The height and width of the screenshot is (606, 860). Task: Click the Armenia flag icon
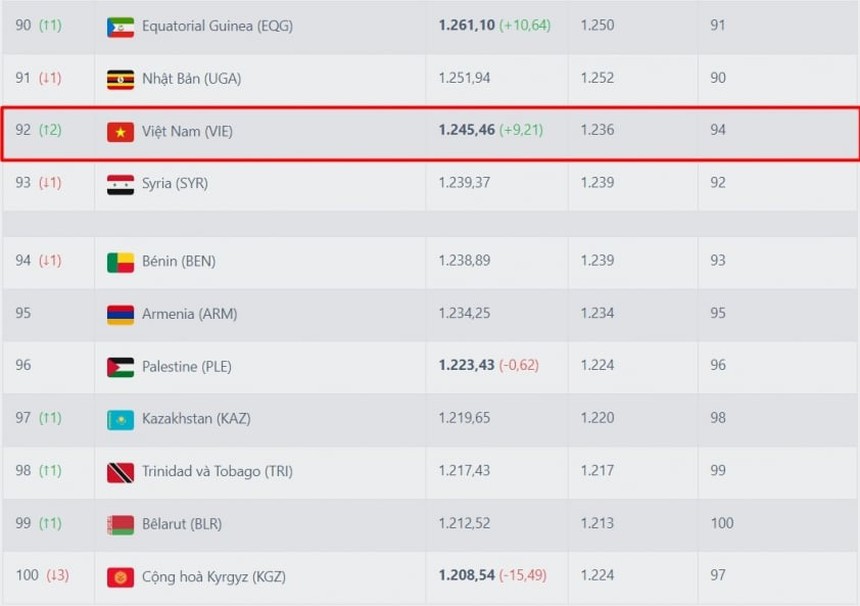click(120, 314)
